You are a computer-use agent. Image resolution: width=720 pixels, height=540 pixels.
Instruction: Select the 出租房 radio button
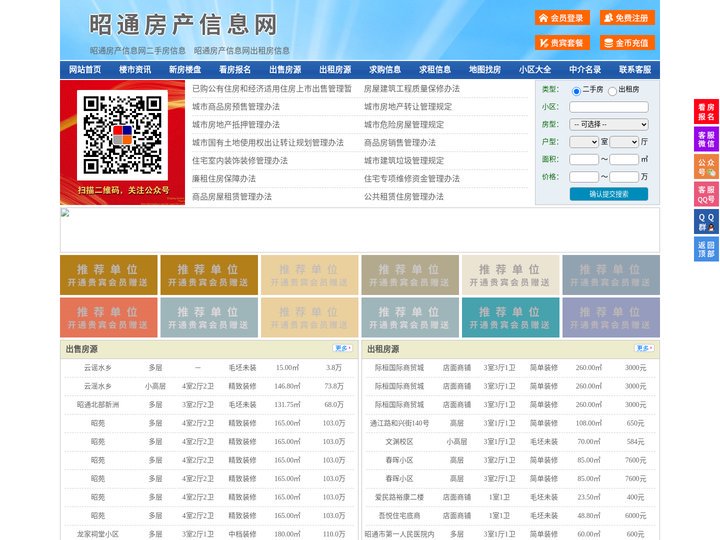pyautogui.click(x=612, y=91)
